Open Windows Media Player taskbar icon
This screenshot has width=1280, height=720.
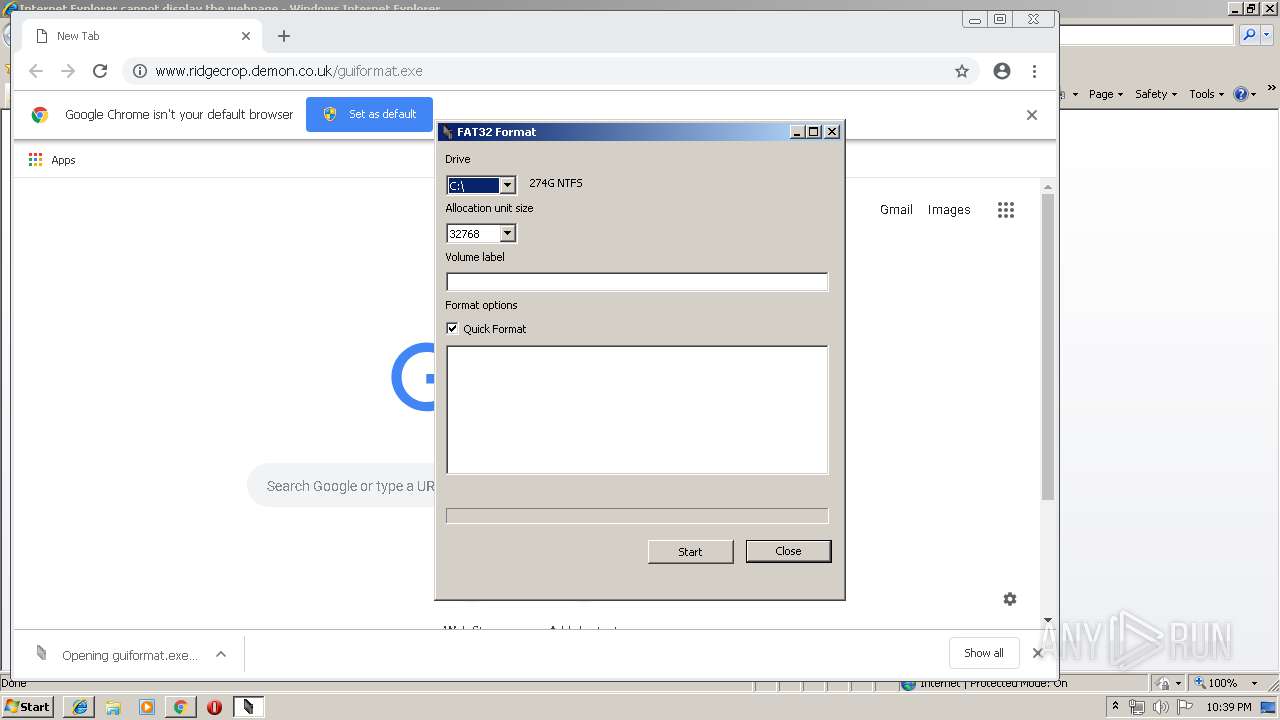[x=147, y=707]
